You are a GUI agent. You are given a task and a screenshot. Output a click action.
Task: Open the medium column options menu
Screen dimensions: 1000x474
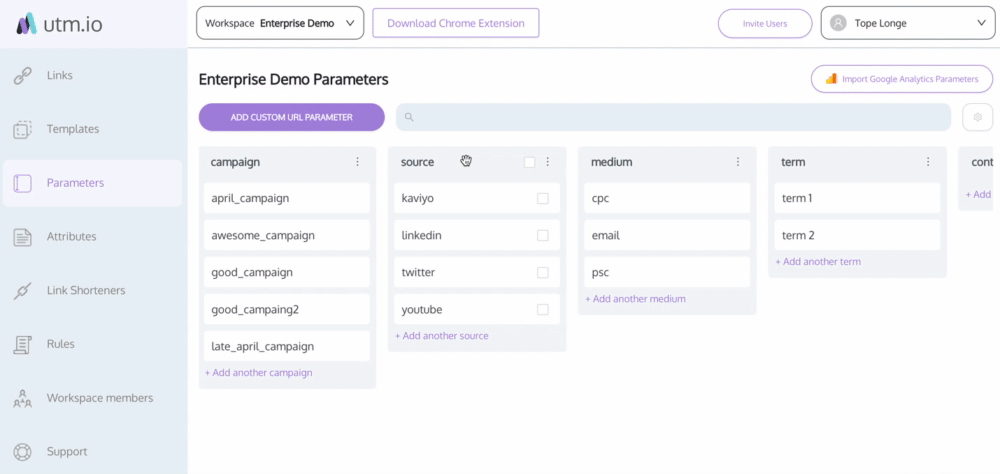point(738,162)
